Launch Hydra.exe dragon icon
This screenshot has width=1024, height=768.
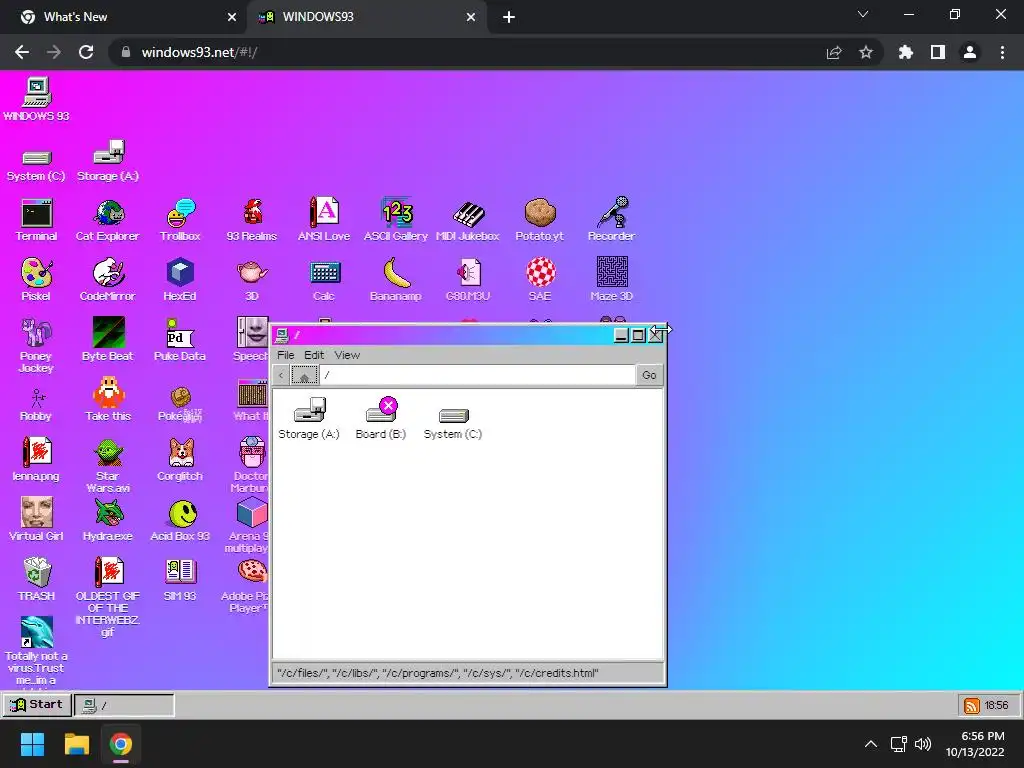(108, 520)
